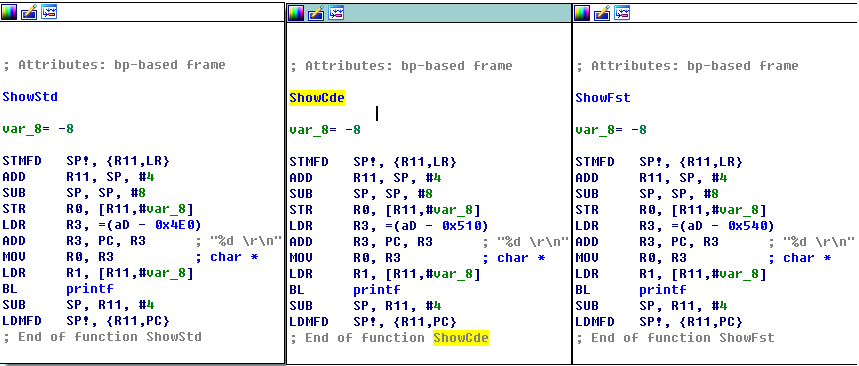This screenshot has width=859, height=366.
Task: Click STR R0 instruction in ShowStd
Action: click(98, 209)
